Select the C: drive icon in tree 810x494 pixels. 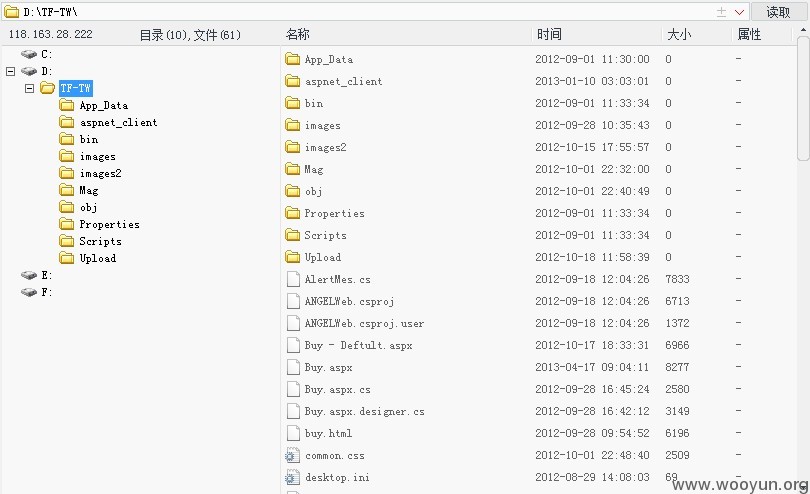[x=29, y=54]
